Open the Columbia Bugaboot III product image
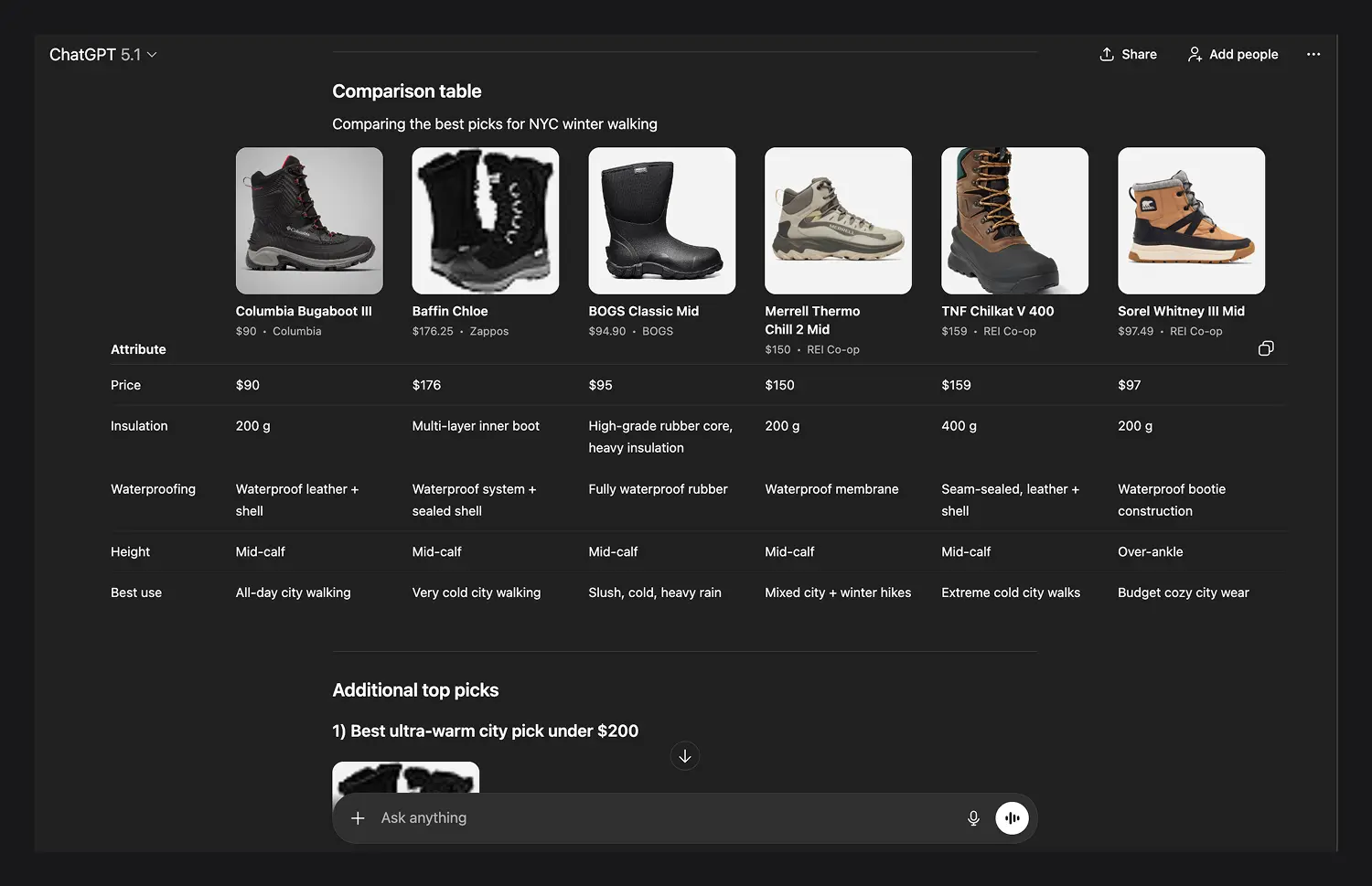 (309, 220)
